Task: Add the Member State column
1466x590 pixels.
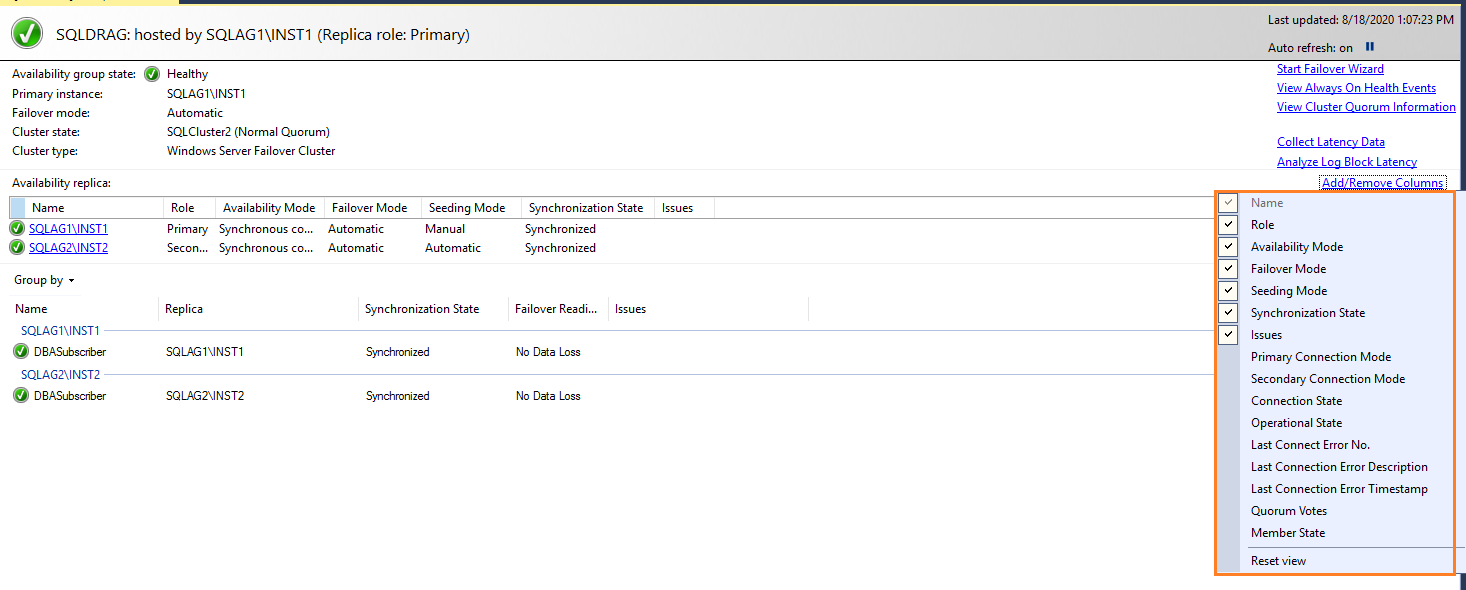Action: pyautogui.click(x=1288, y=533)
